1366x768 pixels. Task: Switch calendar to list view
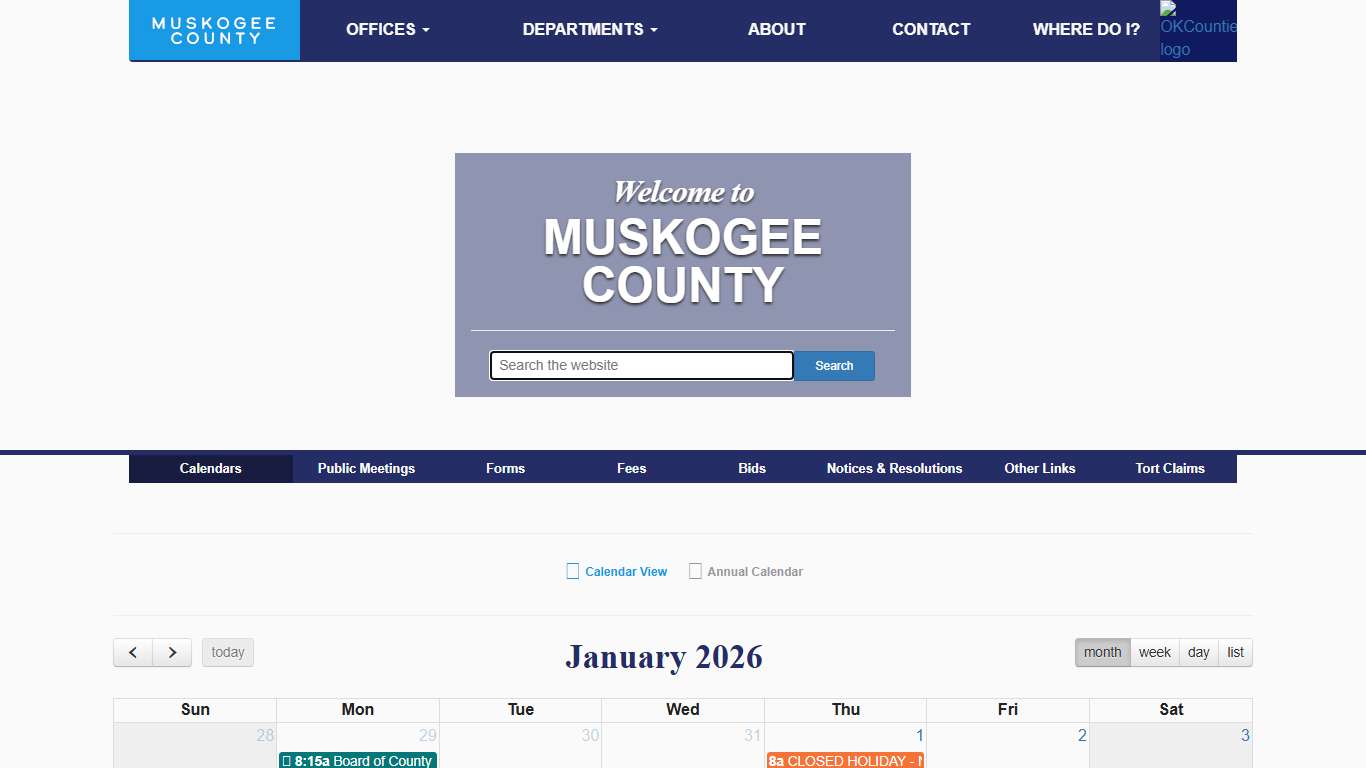(1235, 653)
